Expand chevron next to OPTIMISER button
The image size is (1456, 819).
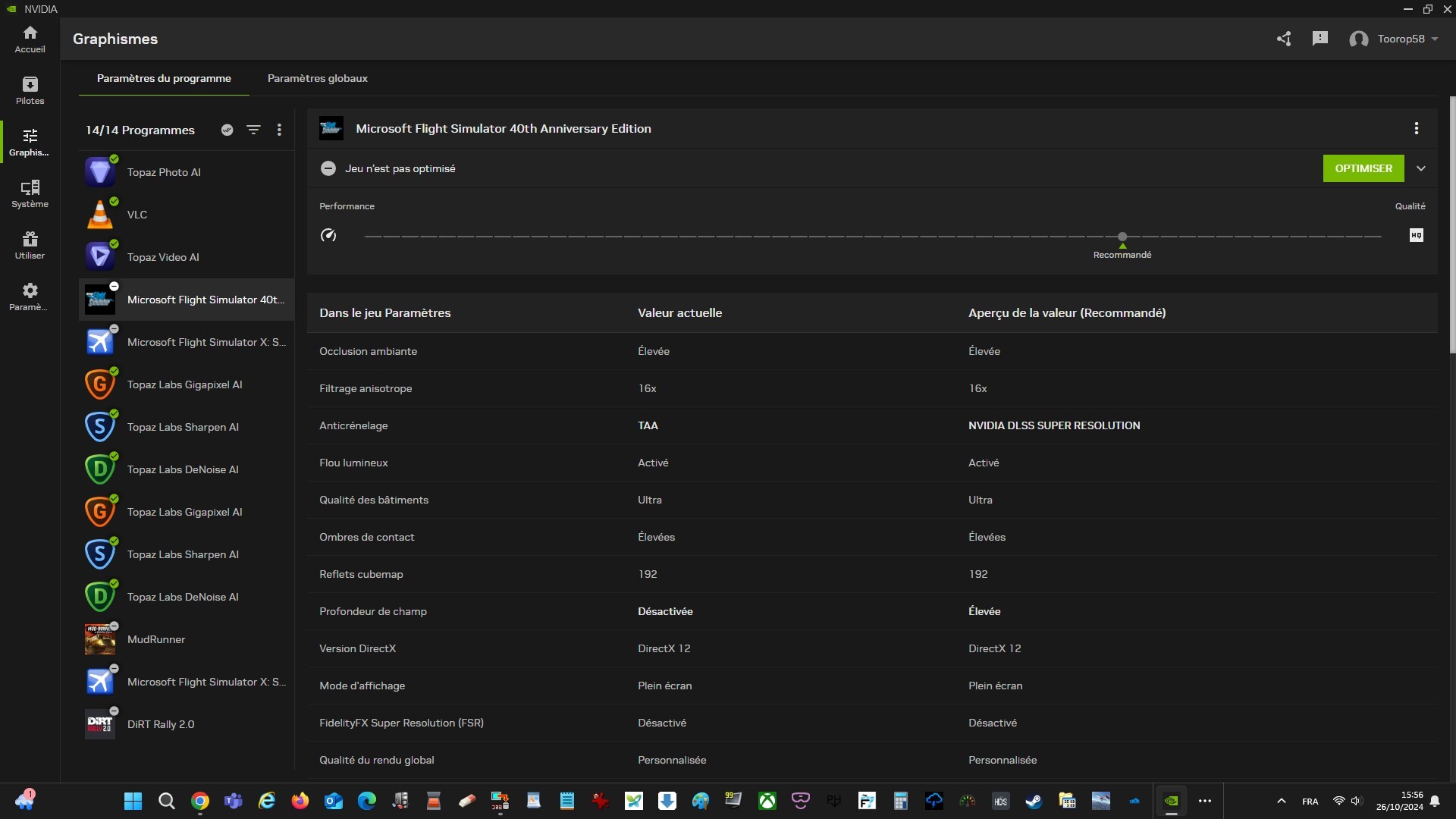click(x=1420, y=168)
